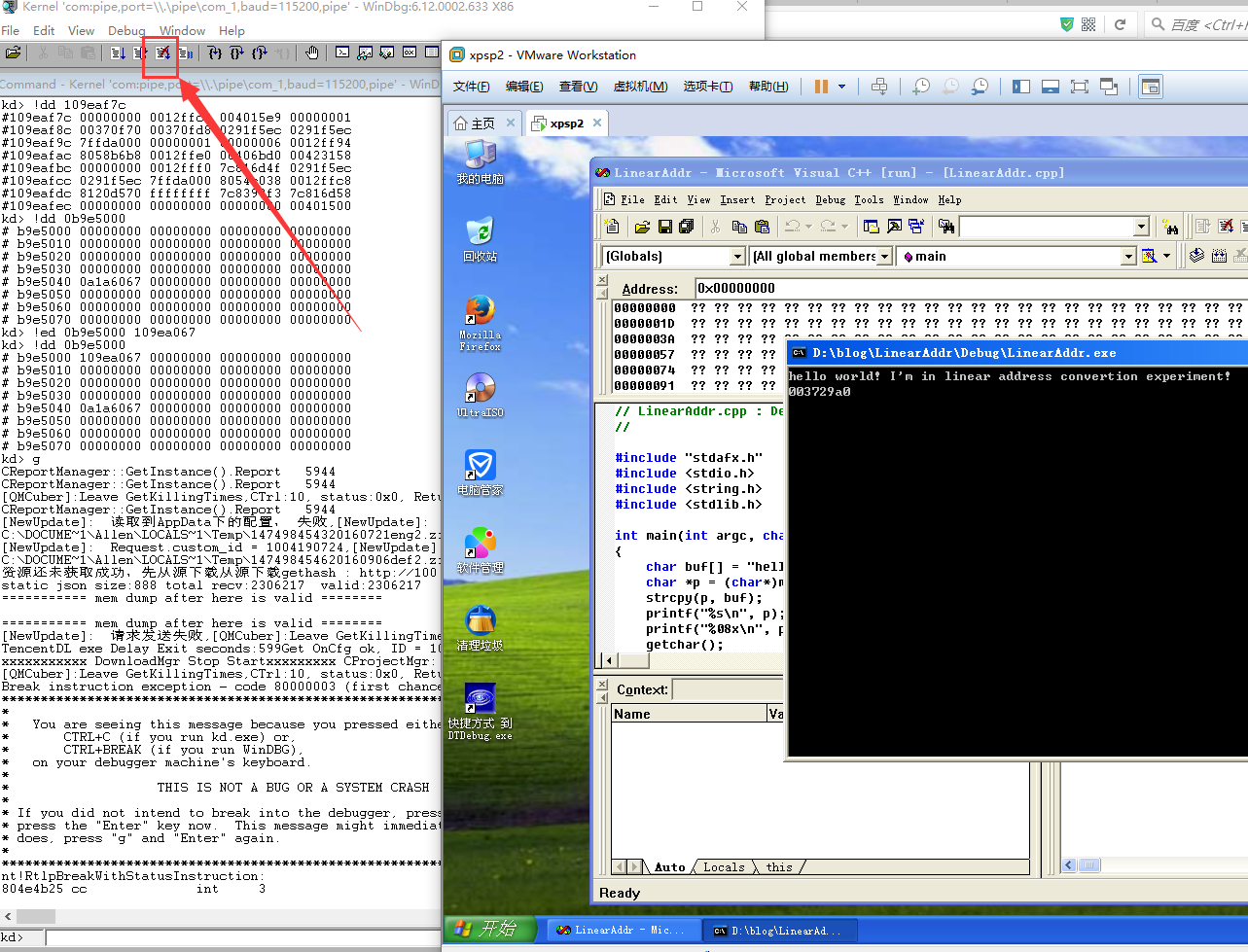Open Visual C++ Project menu

(x=785, y=199)
